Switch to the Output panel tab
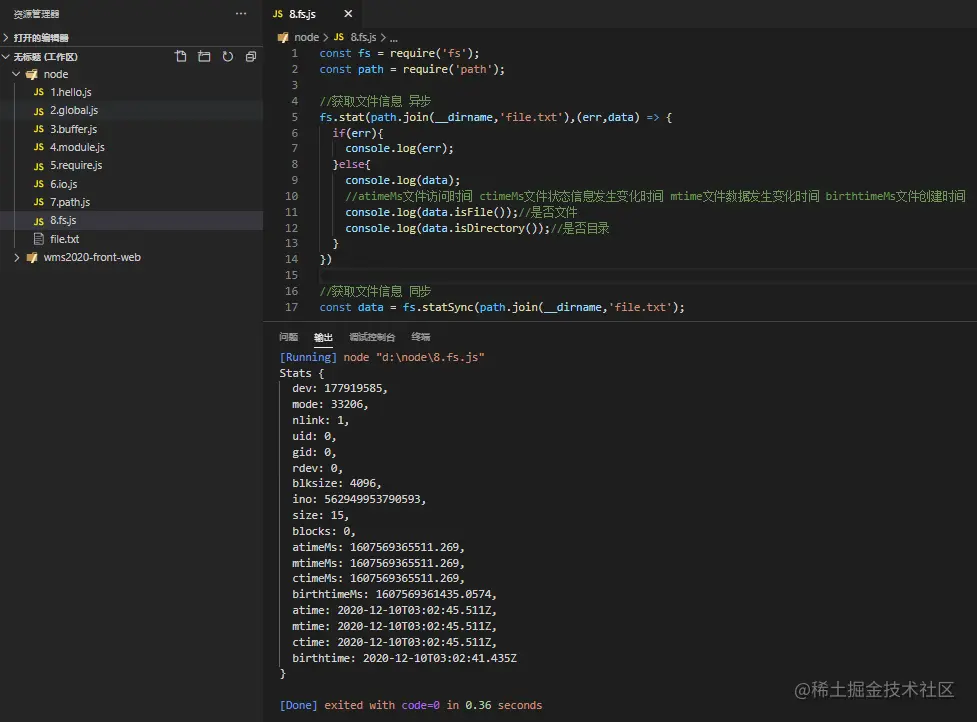This screenshot has width=977, height=722. 323,337
